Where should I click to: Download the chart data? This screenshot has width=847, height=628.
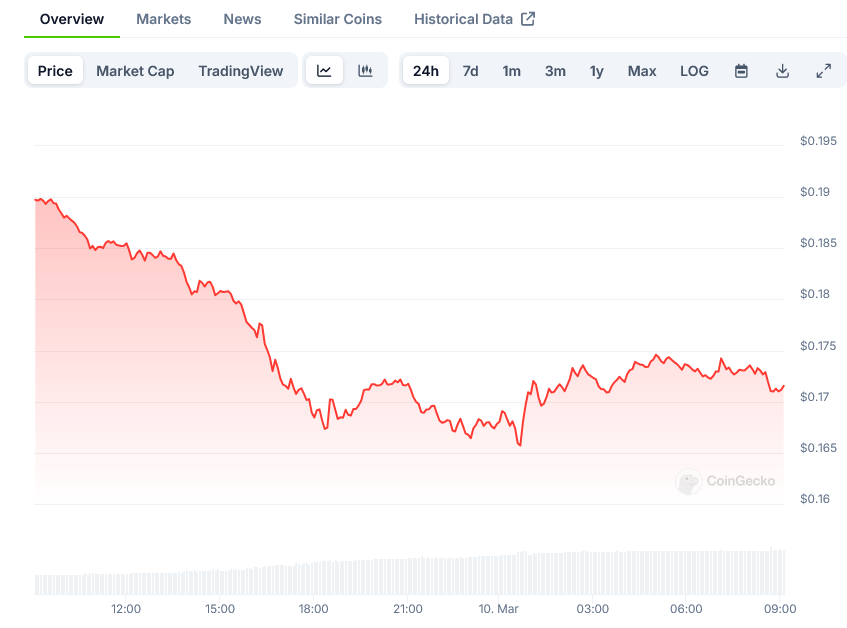pyautogui.click(x=782, y=71)
